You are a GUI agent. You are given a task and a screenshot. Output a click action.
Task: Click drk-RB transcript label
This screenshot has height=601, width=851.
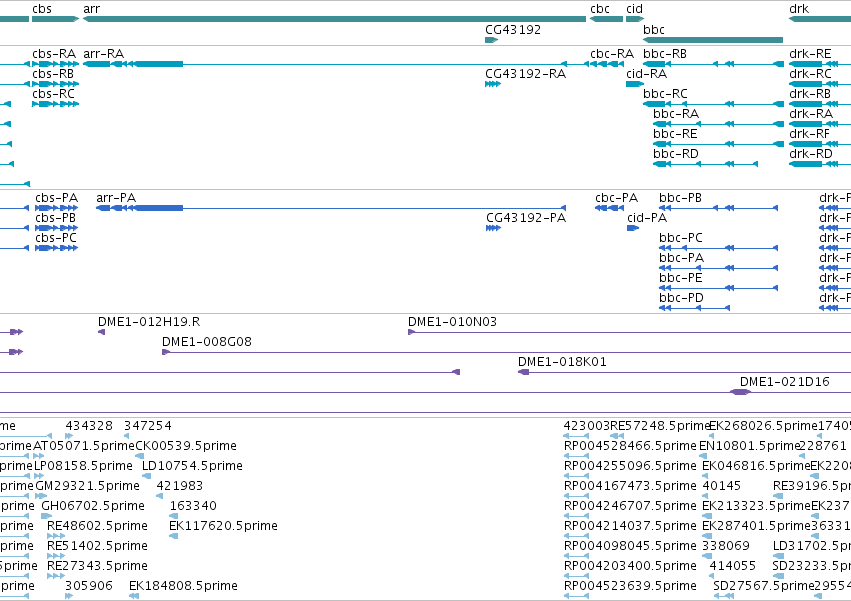810,94
